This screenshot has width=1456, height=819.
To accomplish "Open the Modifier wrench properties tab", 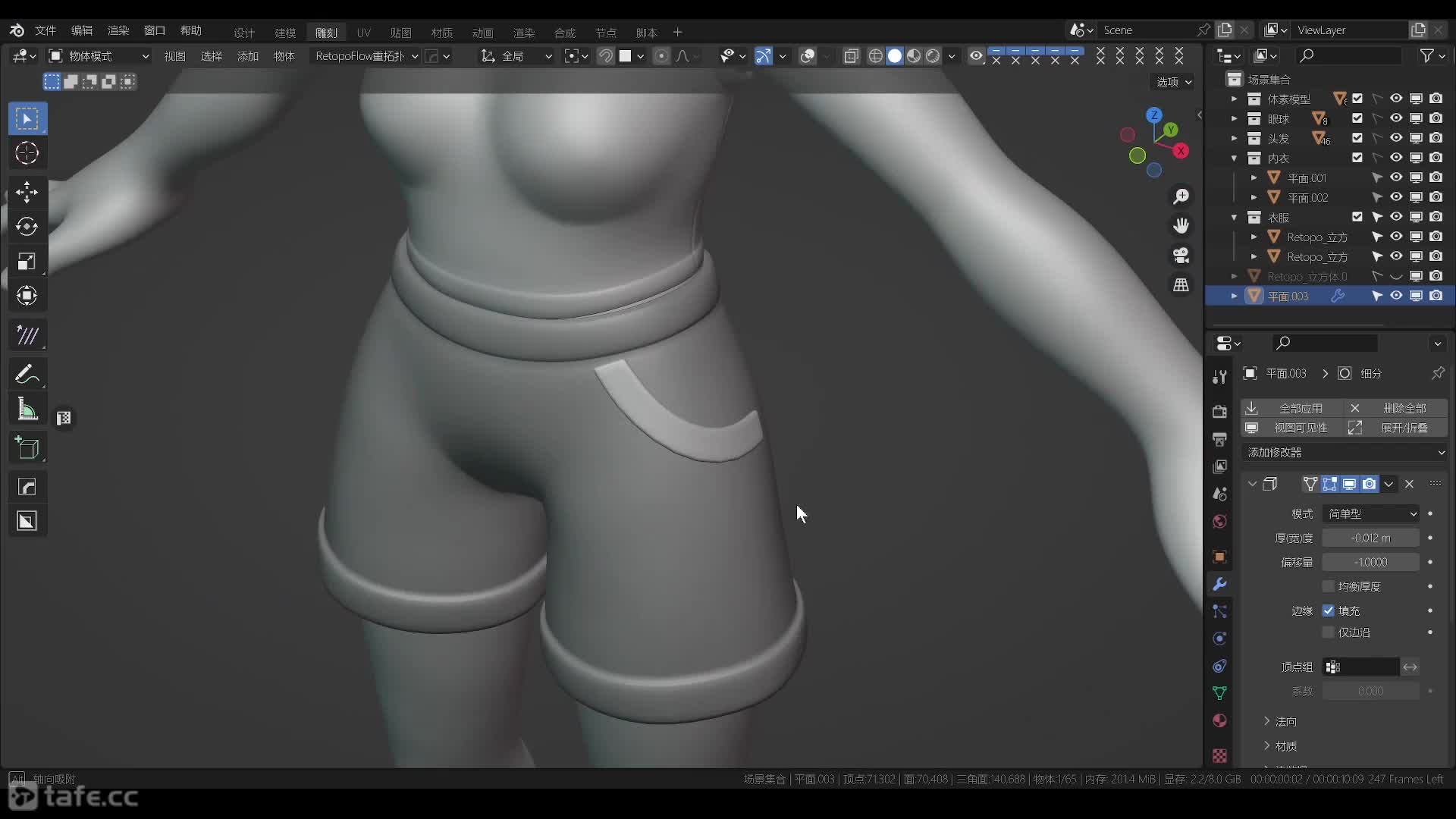I will [1219, 584].
